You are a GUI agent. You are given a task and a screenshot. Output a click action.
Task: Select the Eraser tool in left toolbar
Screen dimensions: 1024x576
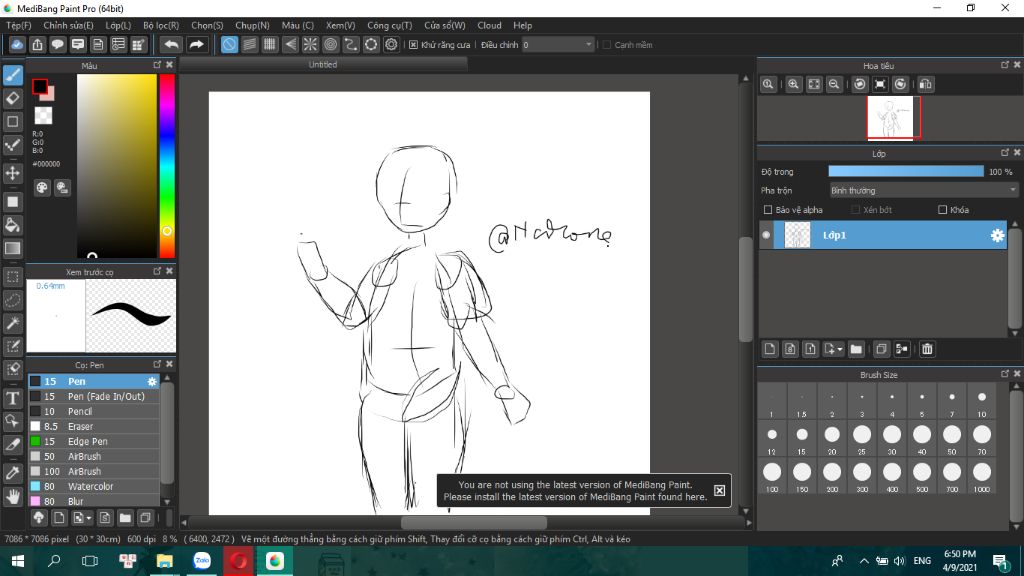point(13,98)
